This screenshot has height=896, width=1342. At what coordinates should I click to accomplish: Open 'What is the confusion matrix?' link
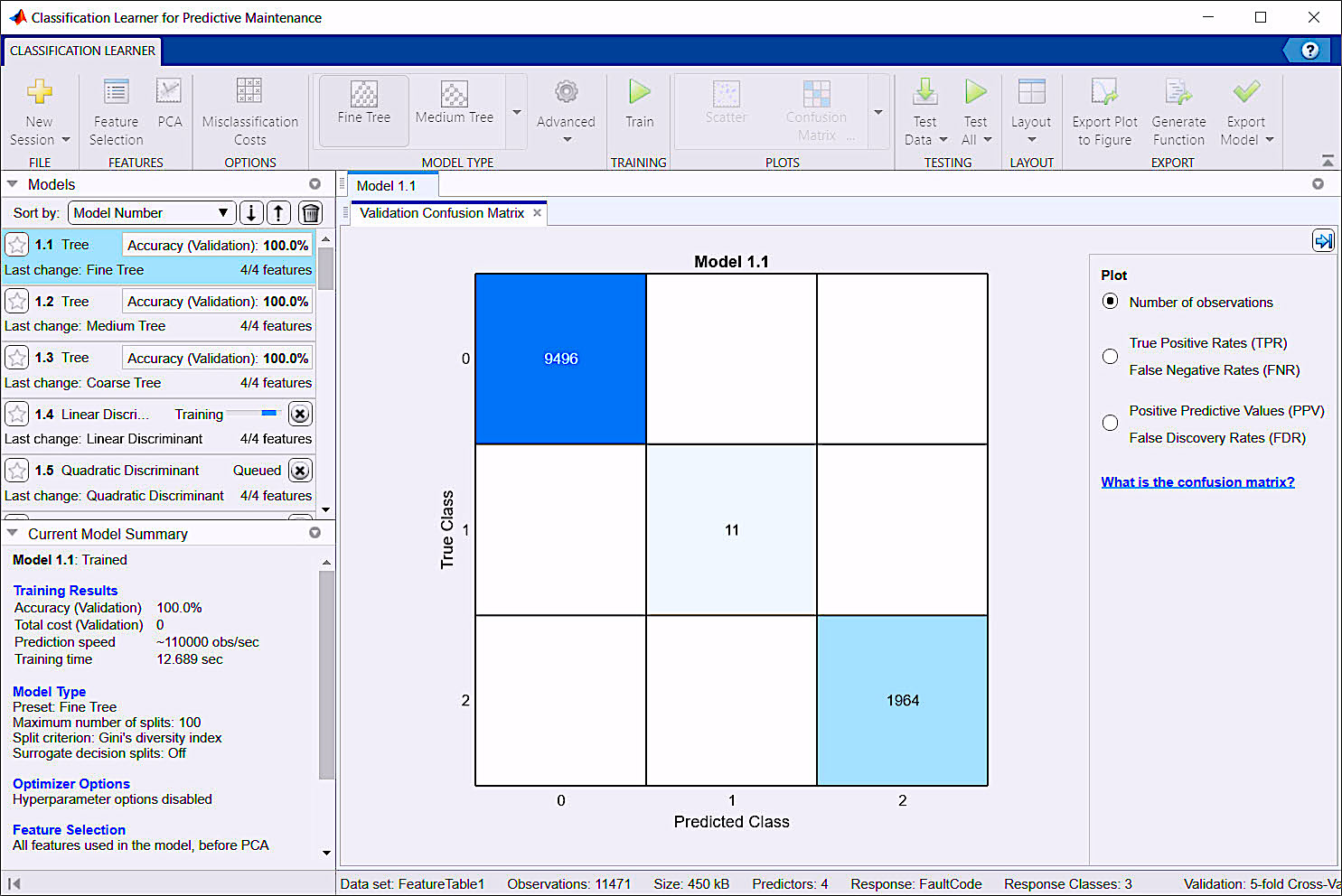coord(1197,482)
